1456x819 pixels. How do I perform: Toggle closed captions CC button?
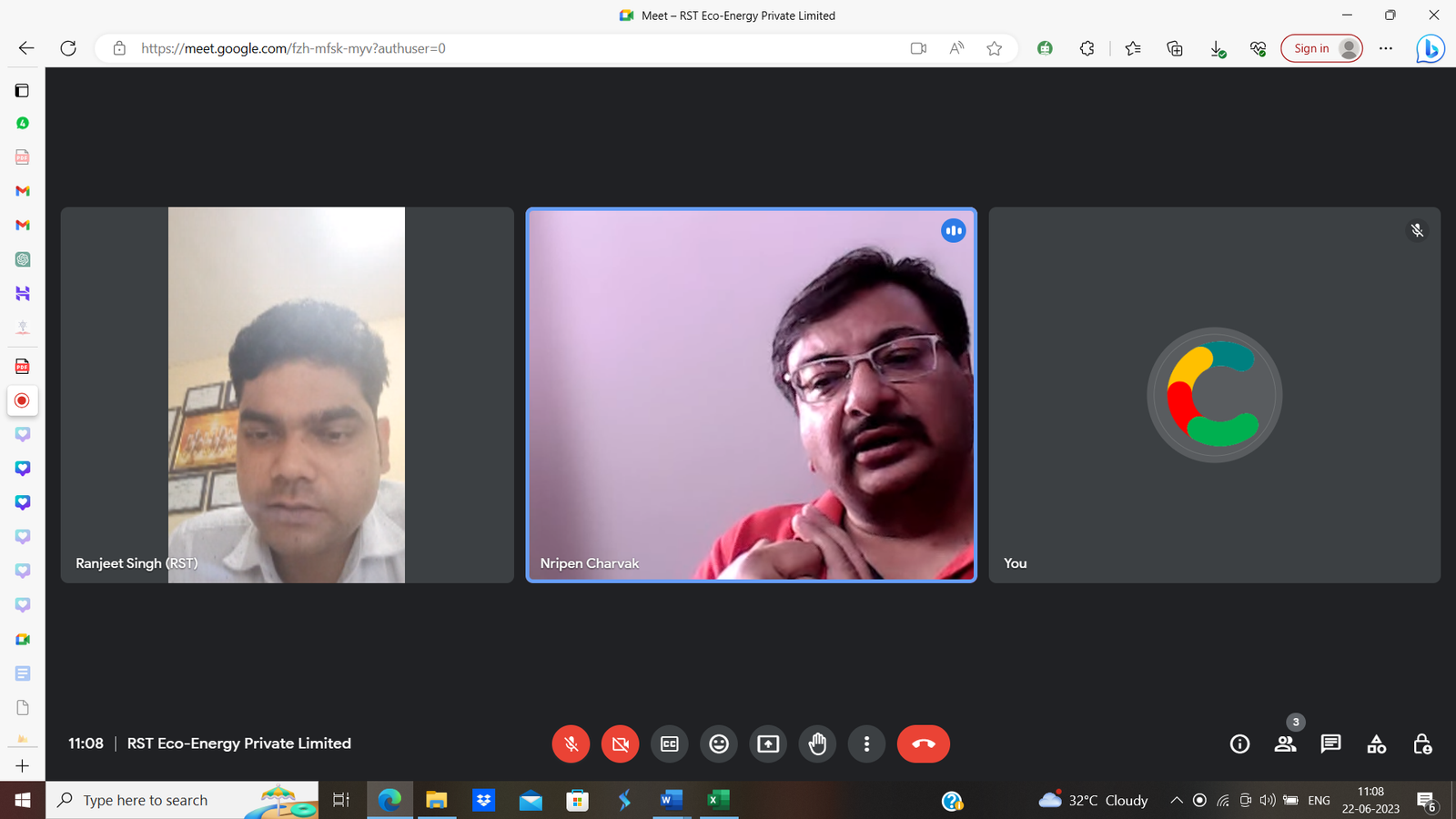pos(670,744)
